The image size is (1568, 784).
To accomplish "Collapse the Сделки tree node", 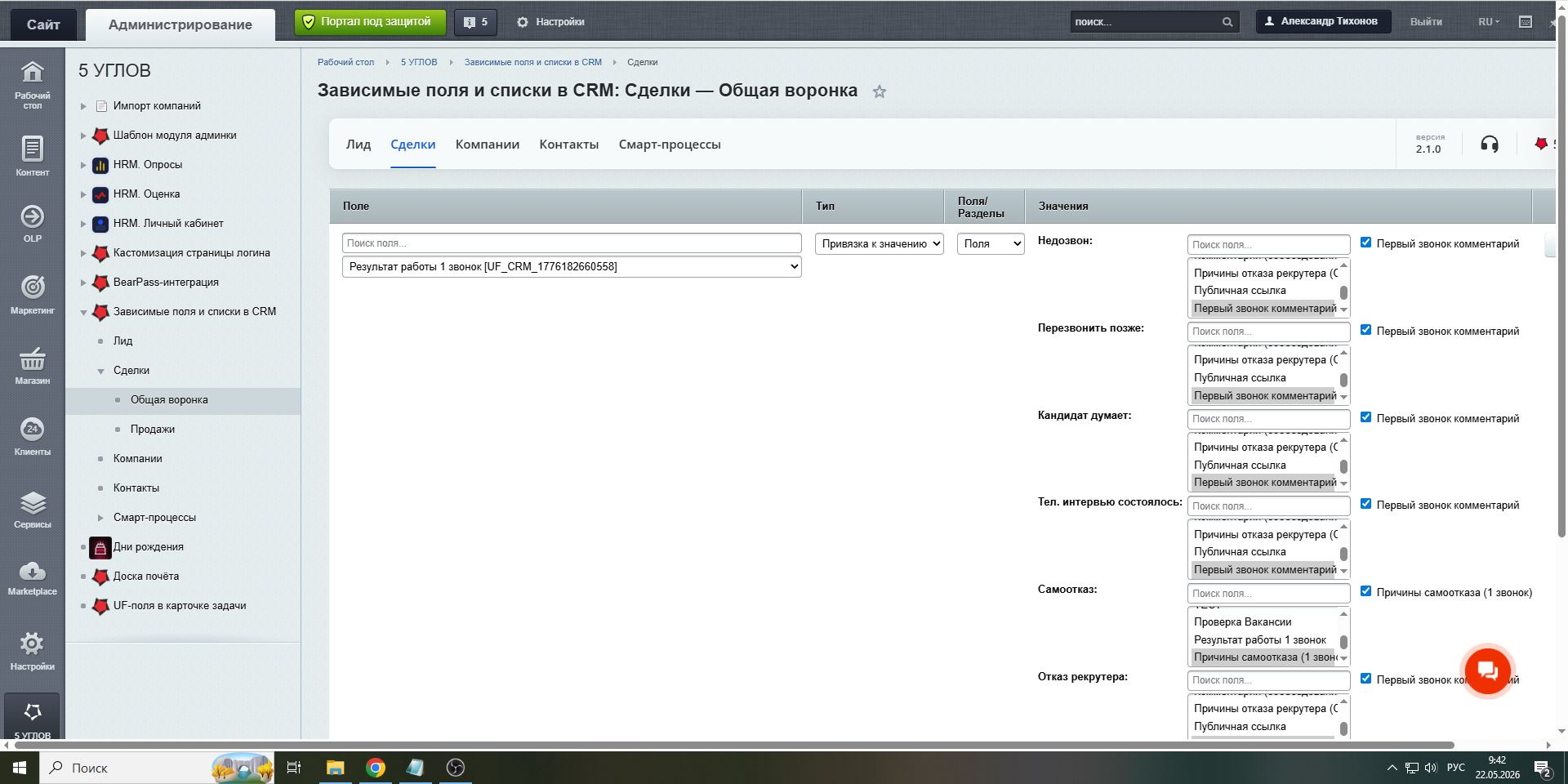I will 100,371.
